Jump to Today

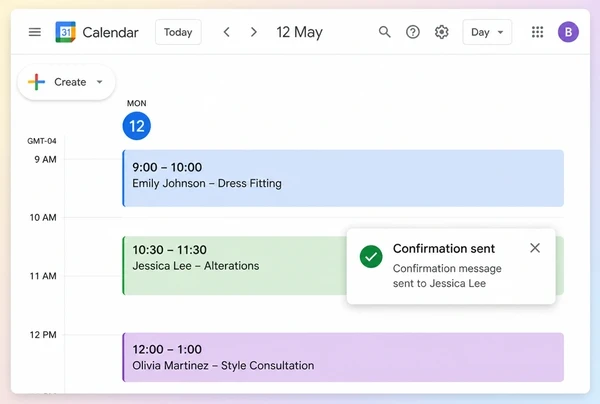click(178, 32)
